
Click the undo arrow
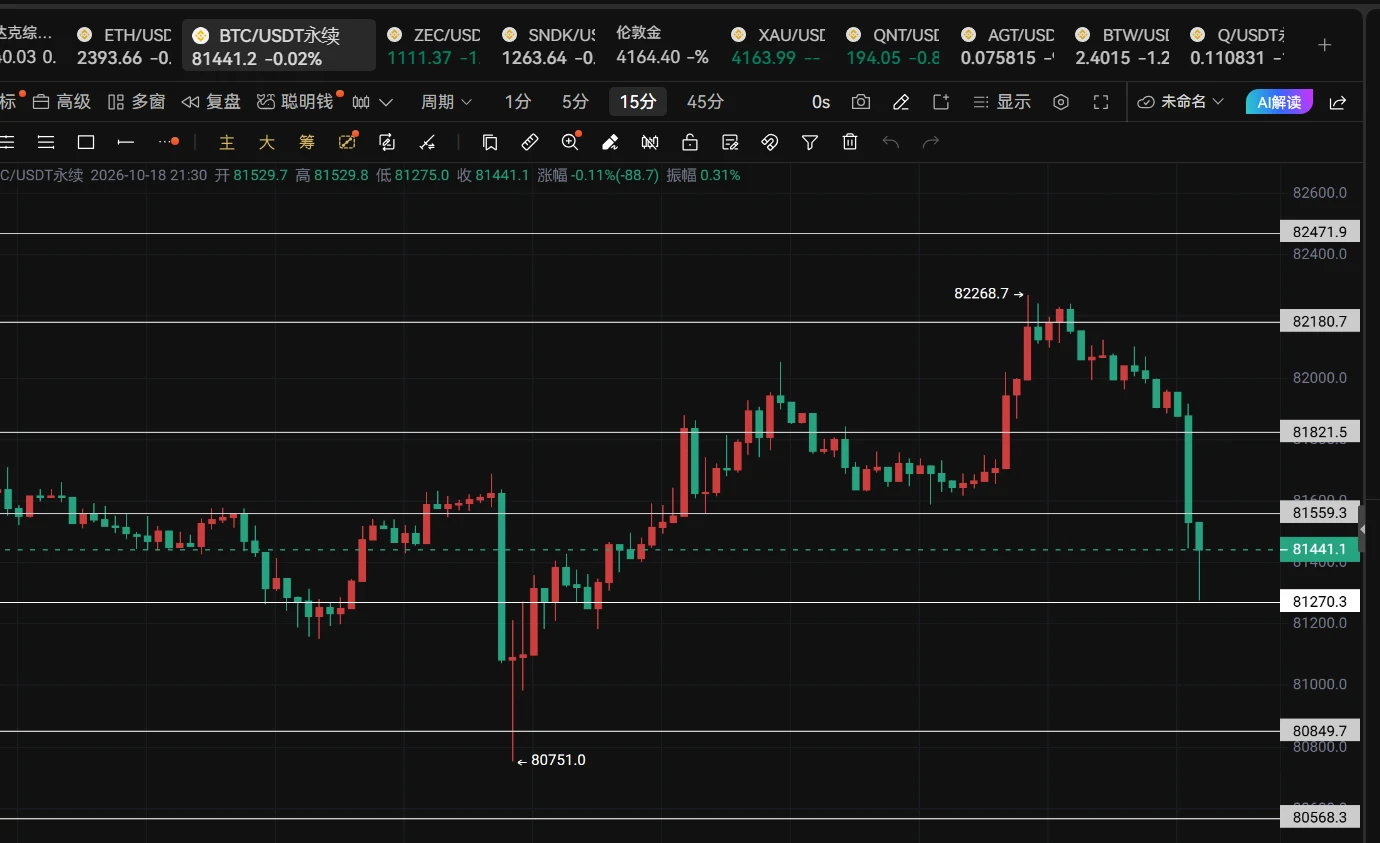coord(890,142)
